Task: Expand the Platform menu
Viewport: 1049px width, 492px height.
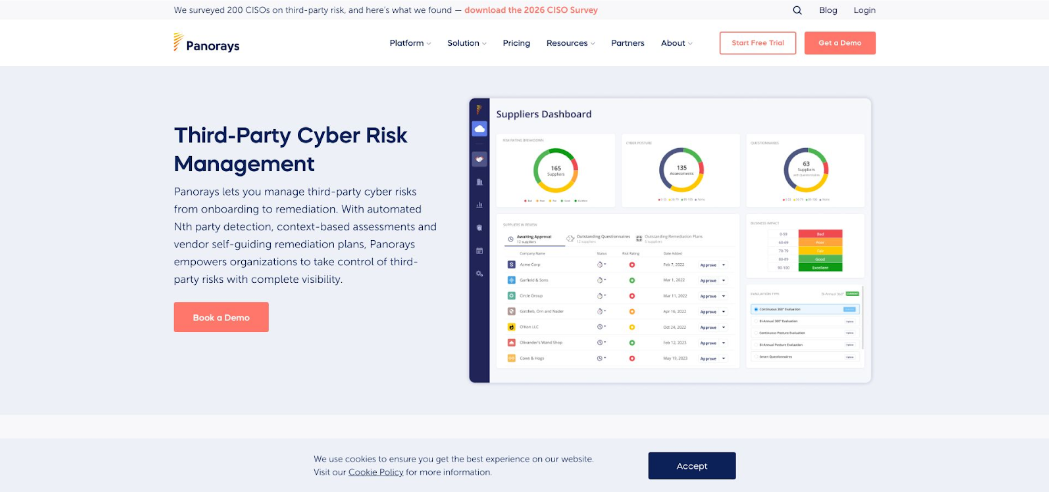Action: pyautogui.click(x=410, y=43)
